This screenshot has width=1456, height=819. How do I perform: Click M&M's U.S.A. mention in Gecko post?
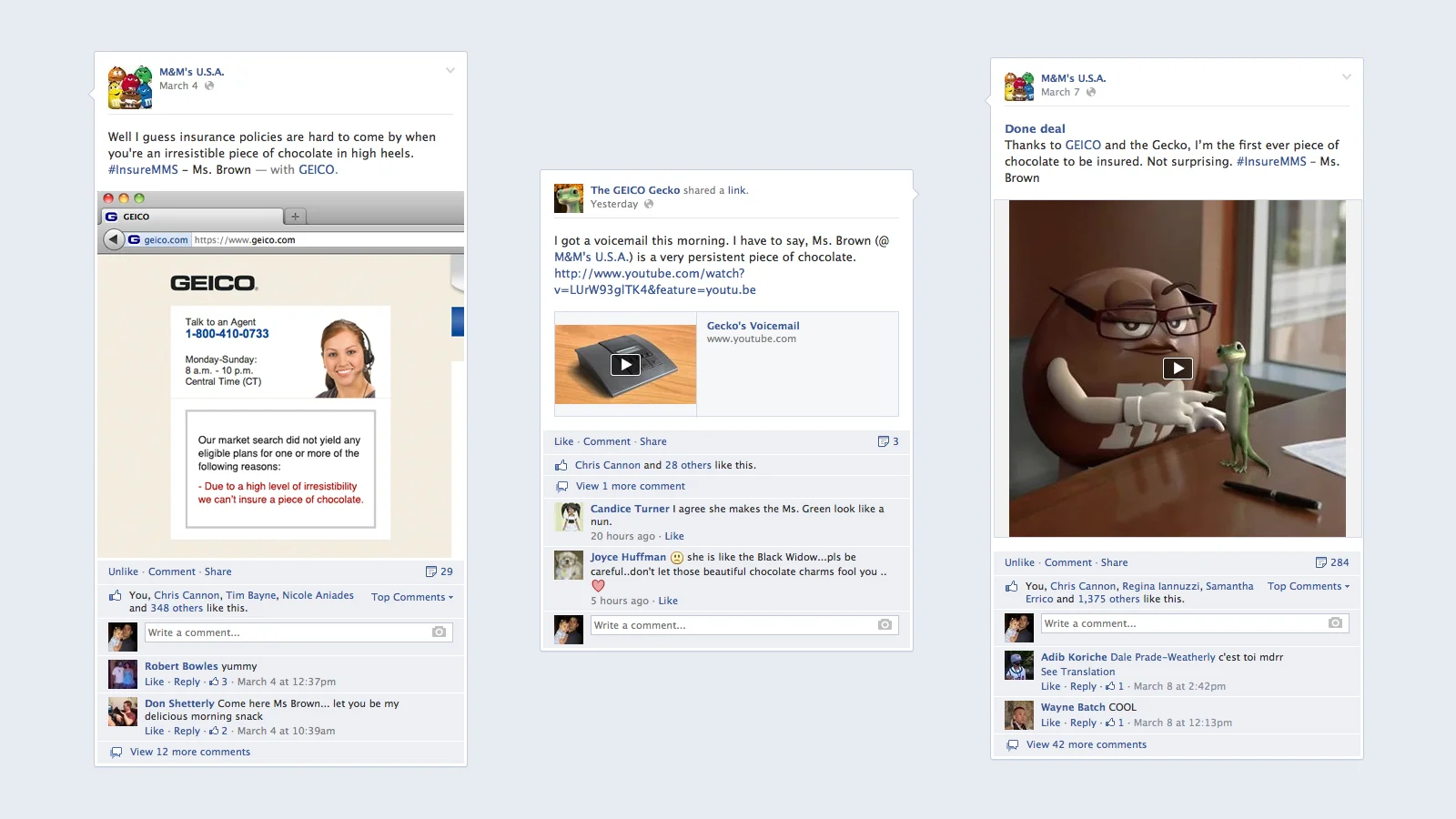click(591, 257)
